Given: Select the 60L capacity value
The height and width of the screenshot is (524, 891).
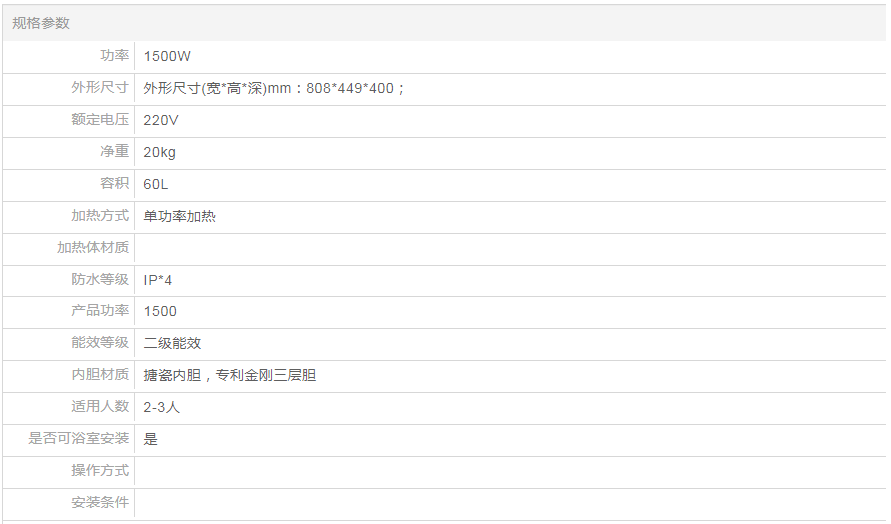Looking at the screenshot, I should 155,184.
